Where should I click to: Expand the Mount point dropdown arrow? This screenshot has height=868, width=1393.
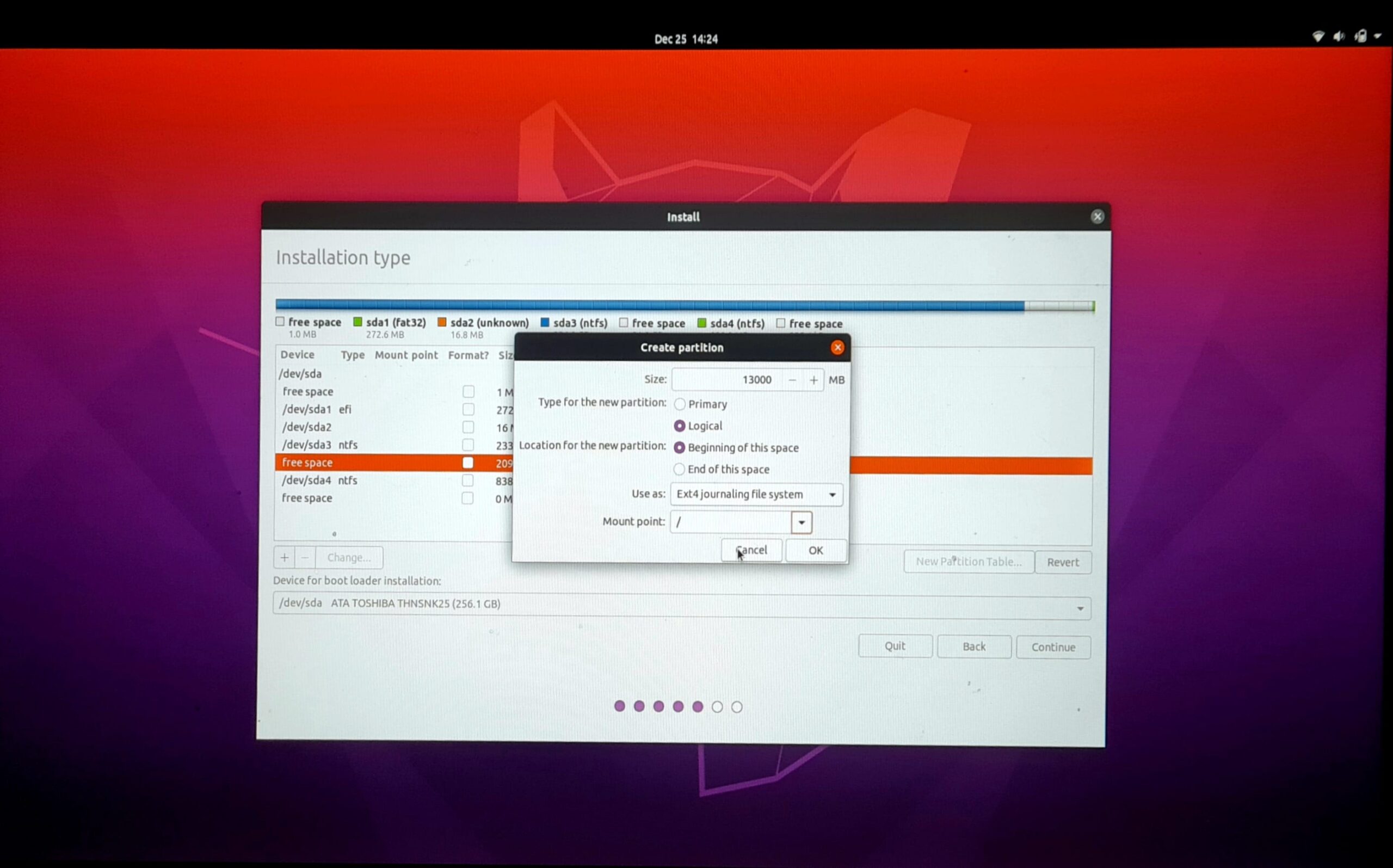click(802, 522)
